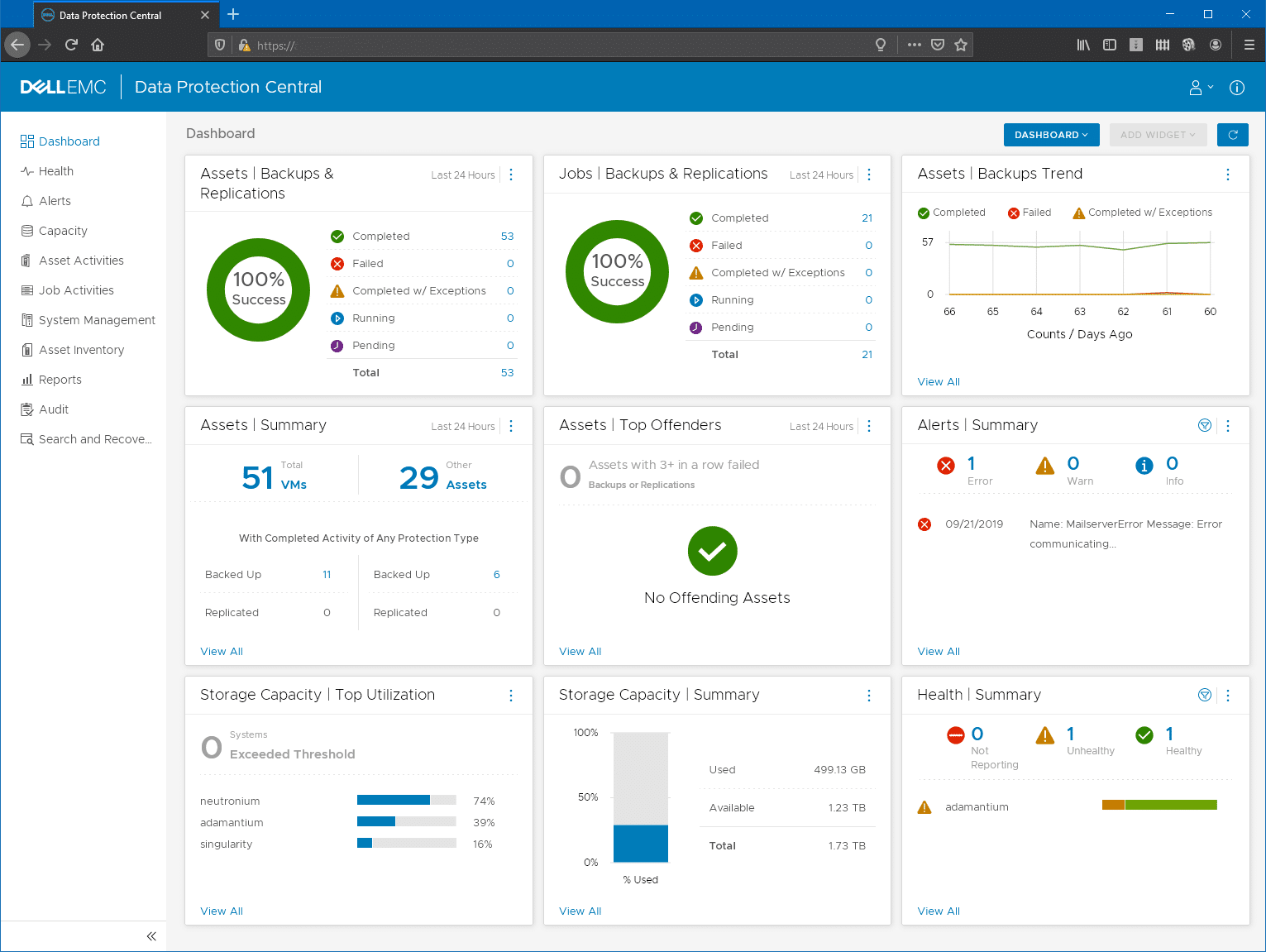The width and height of the screenshot is (1266, 952).
Task: Bookmark this page with star icon
Action: point(961,45)
